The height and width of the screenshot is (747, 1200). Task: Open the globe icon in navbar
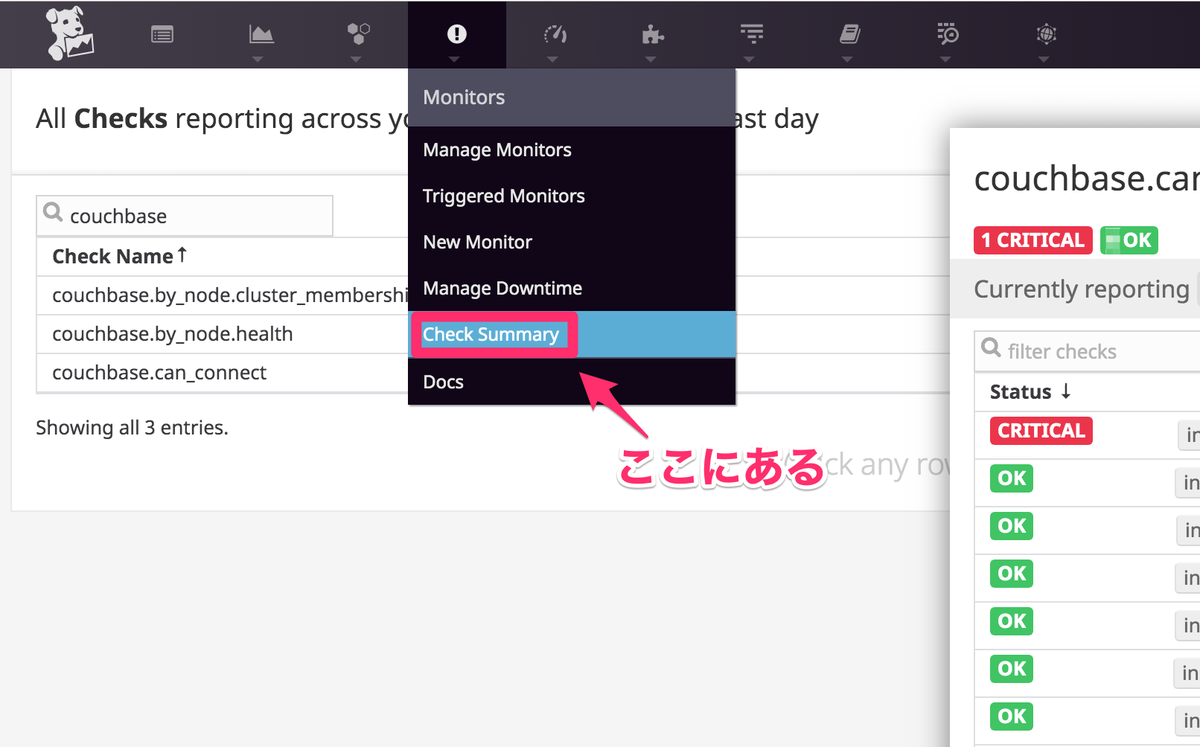tap(1046, 34)
